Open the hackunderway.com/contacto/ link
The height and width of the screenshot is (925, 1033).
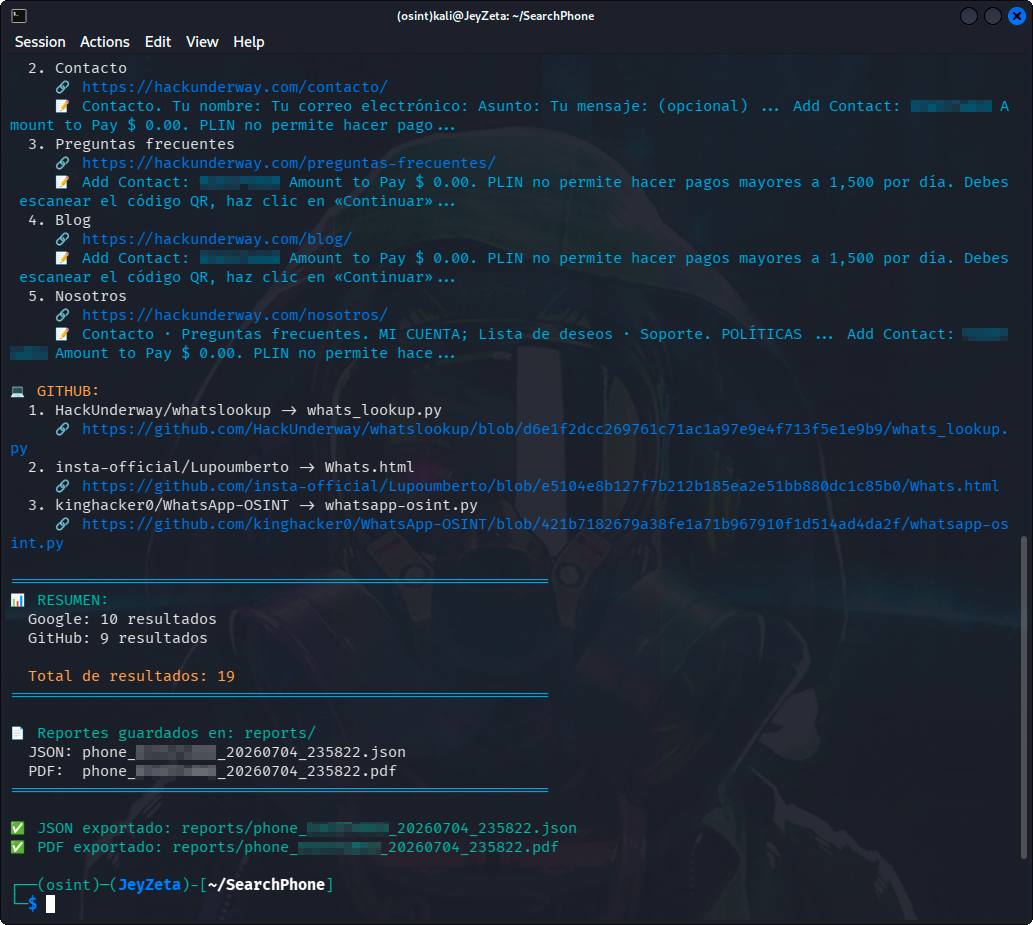235,87
